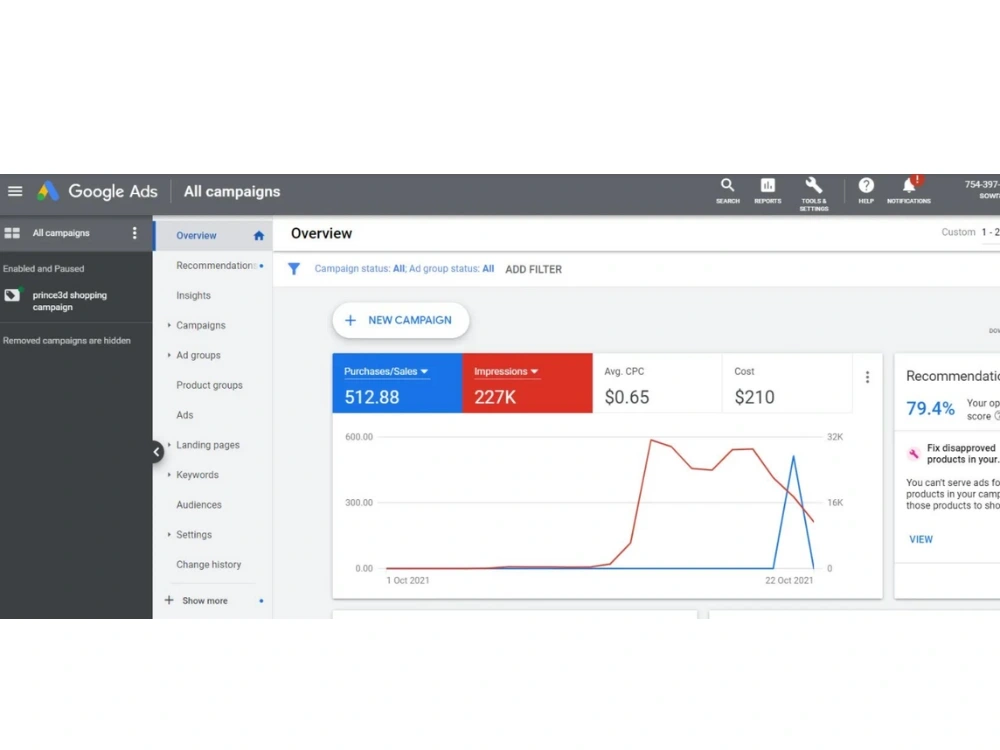Click the pink wrench recommendation icon
This screenshot has width=1000, height=750.
click(913, 453)
